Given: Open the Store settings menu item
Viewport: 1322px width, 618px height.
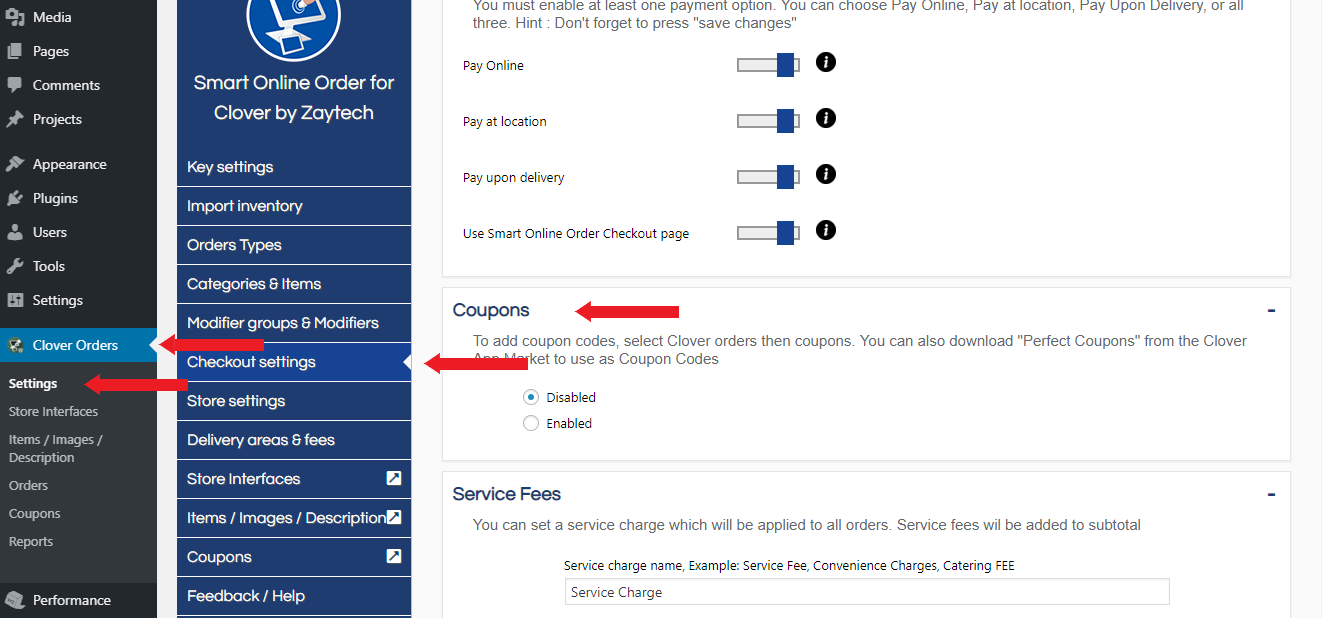Looking at the screenshot, I should pyautogui.click(x=236, y=401).
